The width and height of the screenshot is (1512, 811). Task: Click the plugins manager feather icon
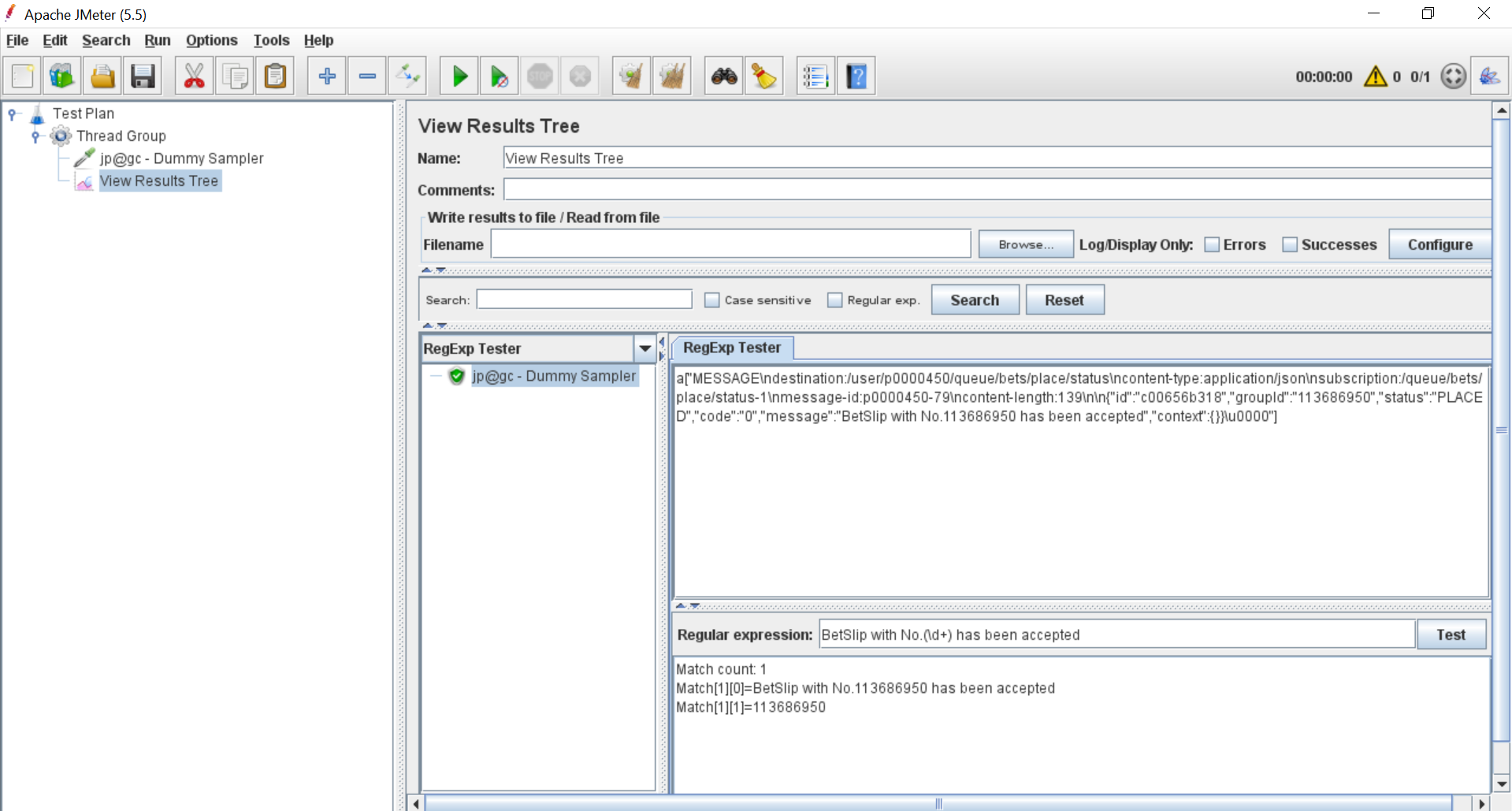(x=1489, y=76)
